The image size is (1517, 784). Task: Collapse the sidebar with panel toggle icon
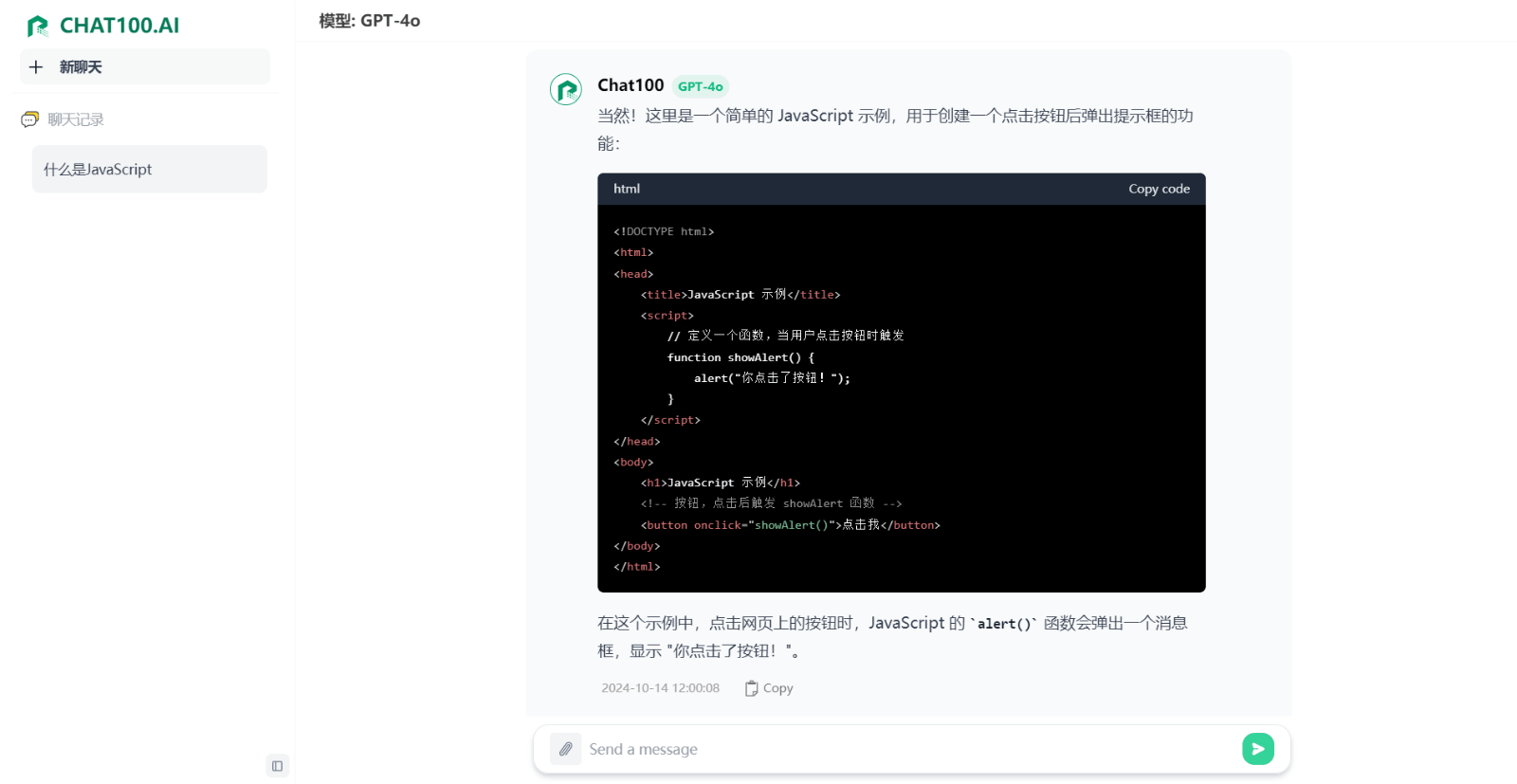[277, 766]
